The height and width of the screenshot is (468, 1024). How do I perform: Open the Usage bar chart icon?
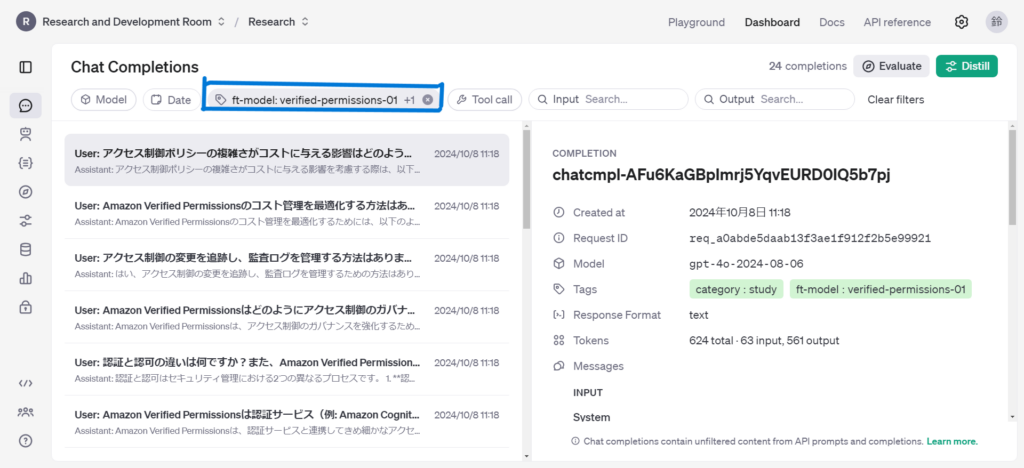point(26,278)
